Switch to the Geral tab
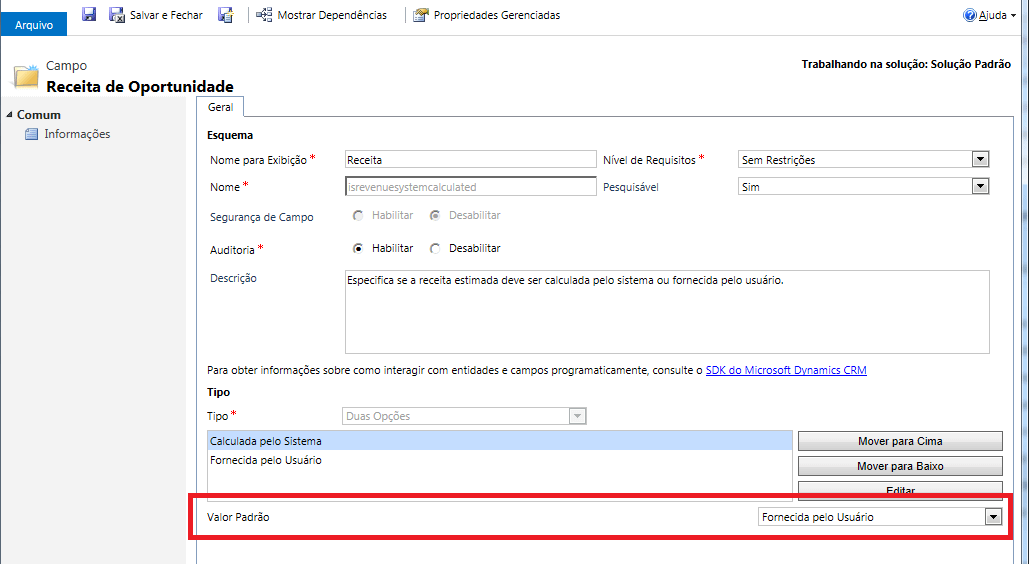 tap(220, 107)
